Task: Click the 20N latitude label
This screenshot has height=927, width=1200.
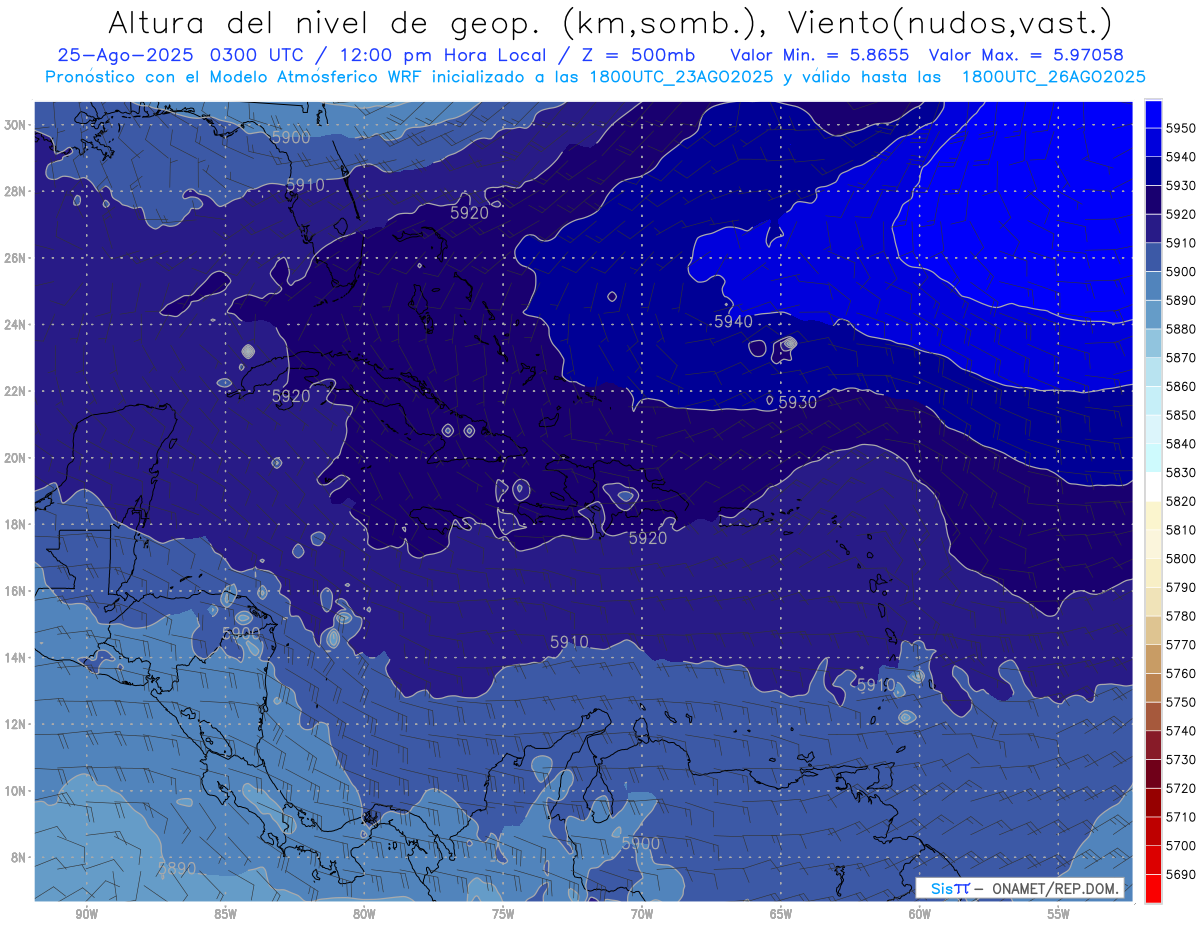Action: pyautogui.click(x=14, y=458)
